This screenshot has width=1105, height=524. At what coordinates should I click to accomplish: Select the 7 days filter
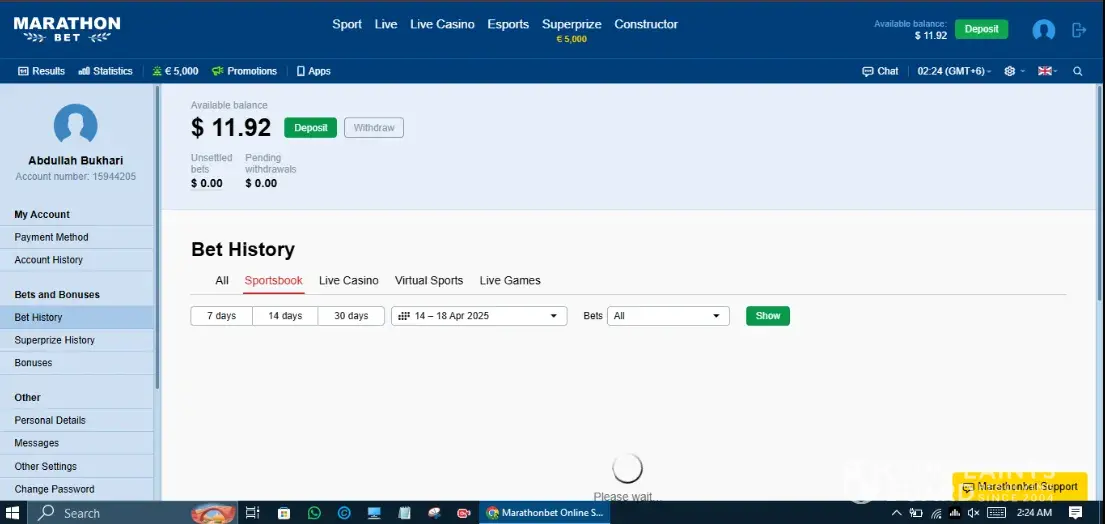(221, 316)
